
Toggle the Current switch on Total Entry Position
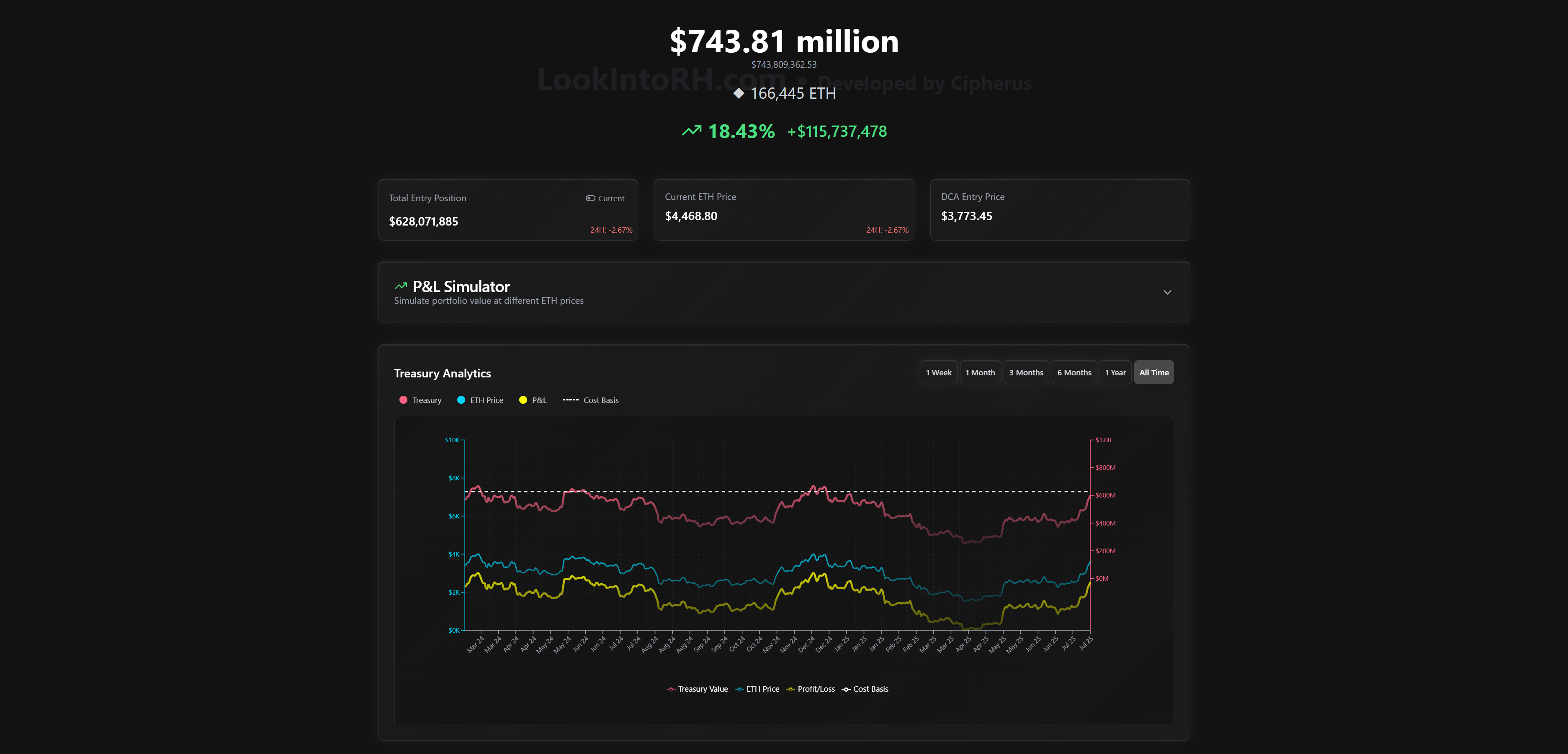coord(590,198)
